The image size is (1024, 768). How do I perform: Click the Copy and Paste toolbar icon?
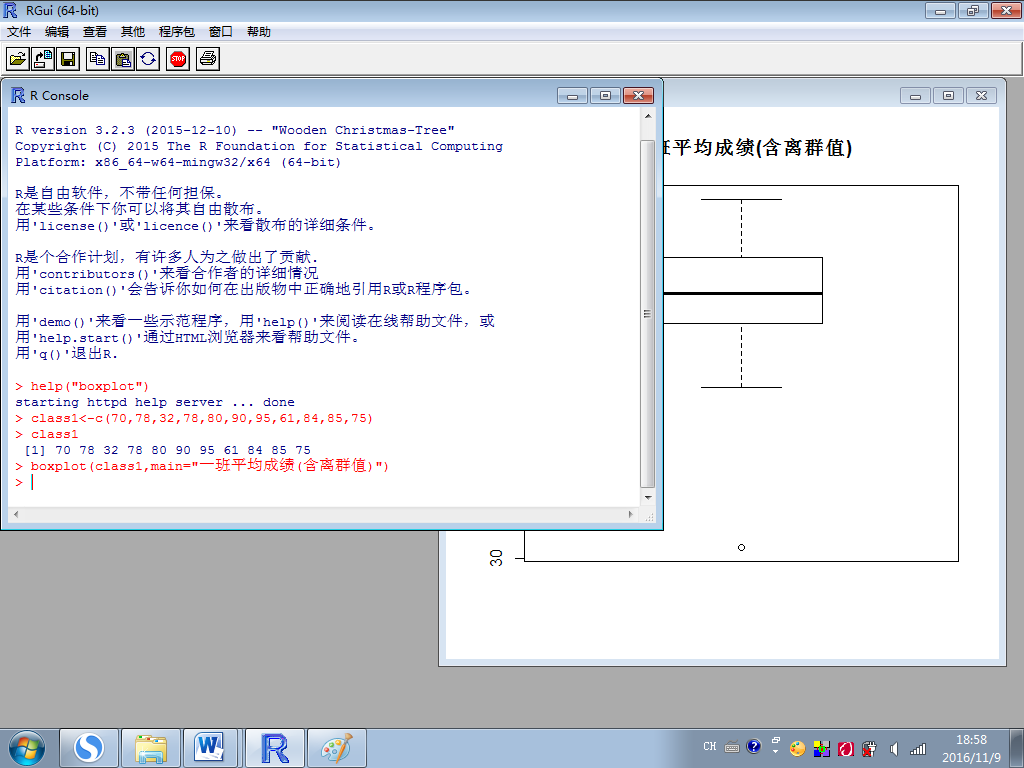(x=148, y=59)
